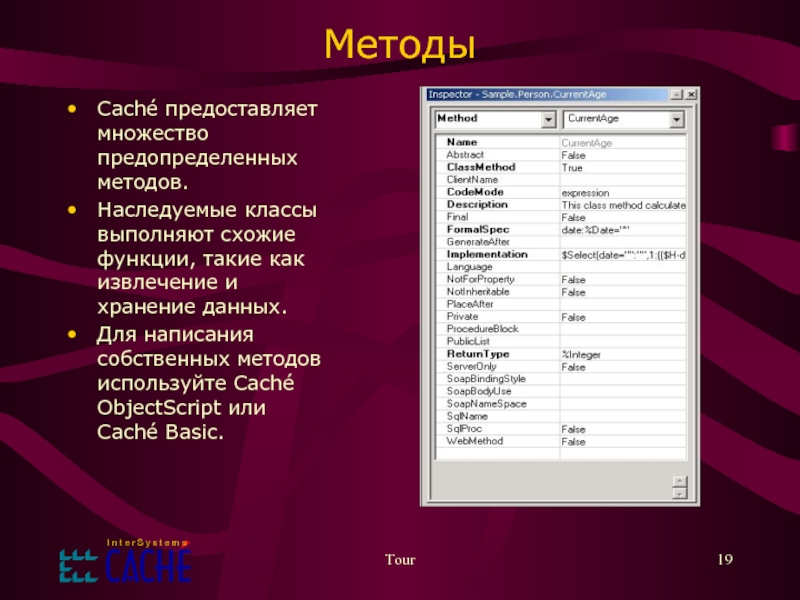Select the ServerOnly property label
Image resolution: width=800 pixels, height=600 pixels.
pos(471,366)
